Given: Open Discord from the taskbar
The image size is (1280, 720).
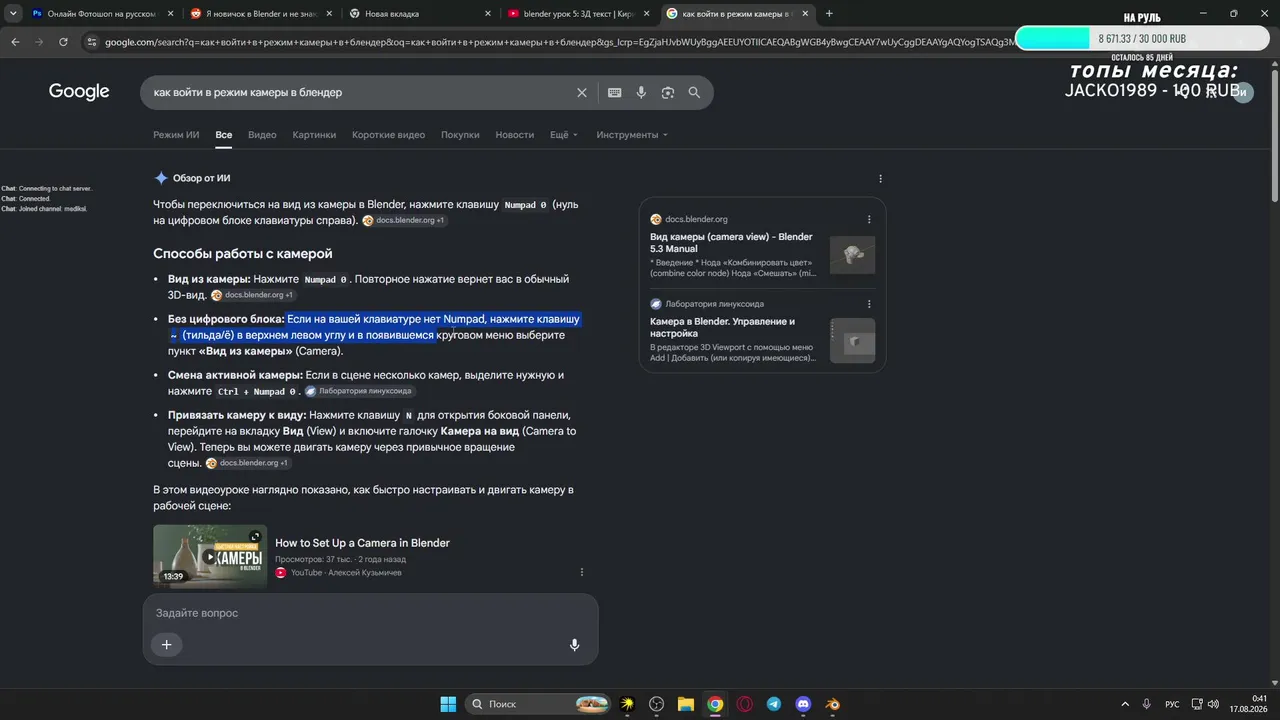Looking at the screenshot, I should (x=803, y=704).
